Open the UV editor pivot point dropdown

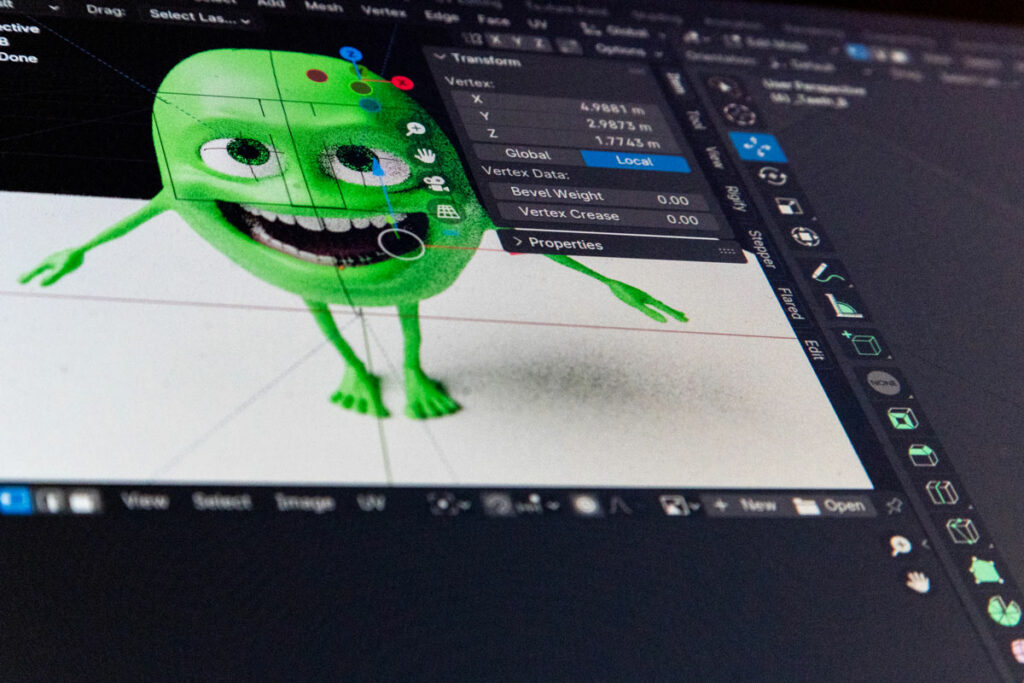pyautogui.click(x=447, y=504)
